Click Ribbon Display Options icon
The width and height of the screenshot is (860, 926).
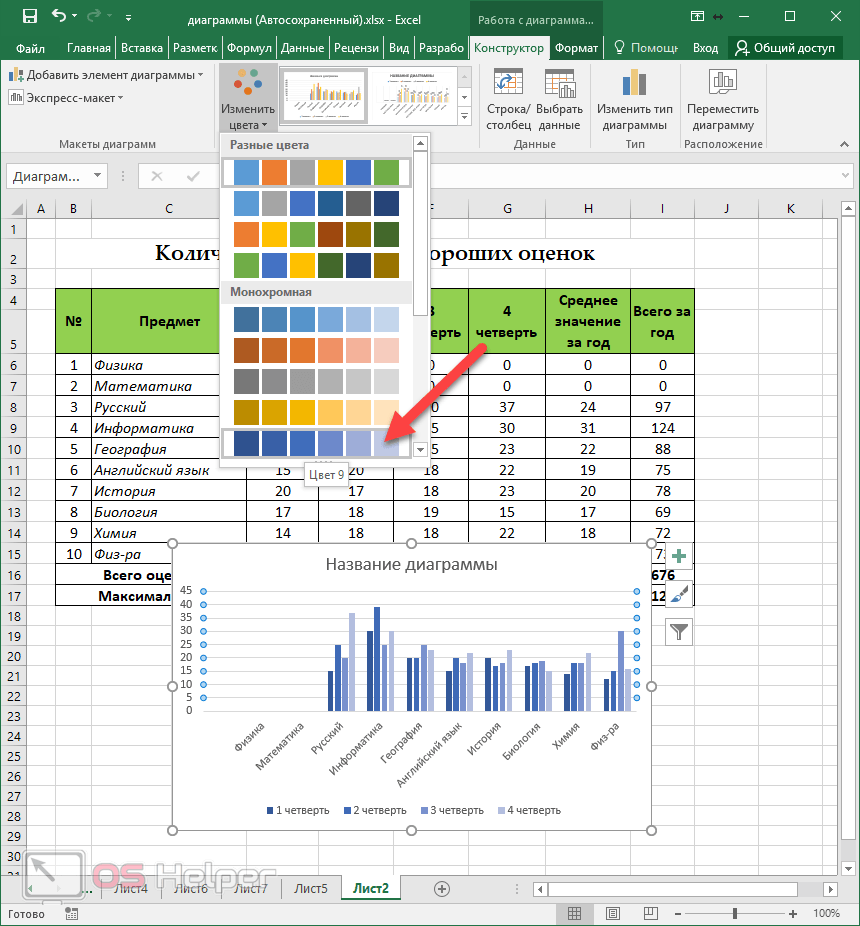click(x=698, y=17)
